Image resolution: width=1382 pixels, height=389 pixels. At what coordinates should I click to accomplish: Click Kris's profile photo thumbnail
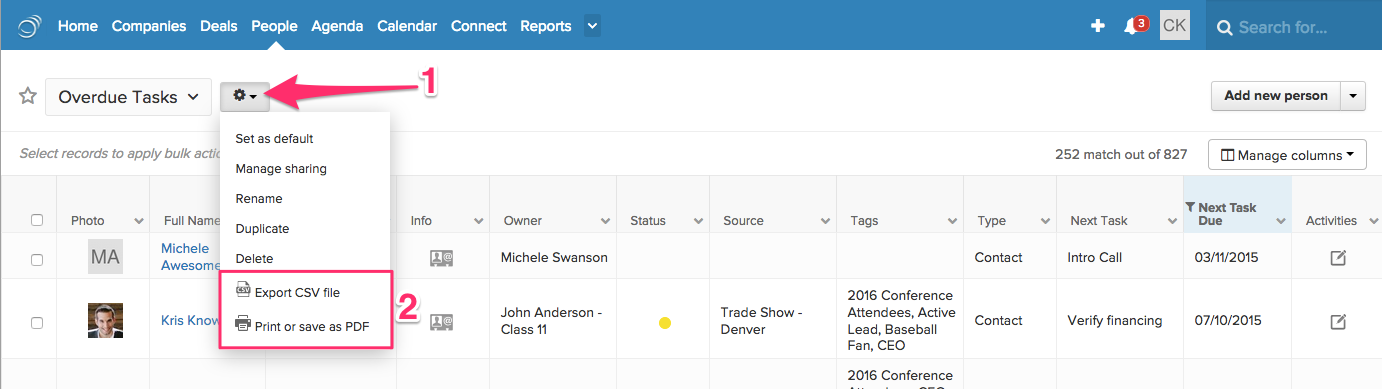(105, 321)
